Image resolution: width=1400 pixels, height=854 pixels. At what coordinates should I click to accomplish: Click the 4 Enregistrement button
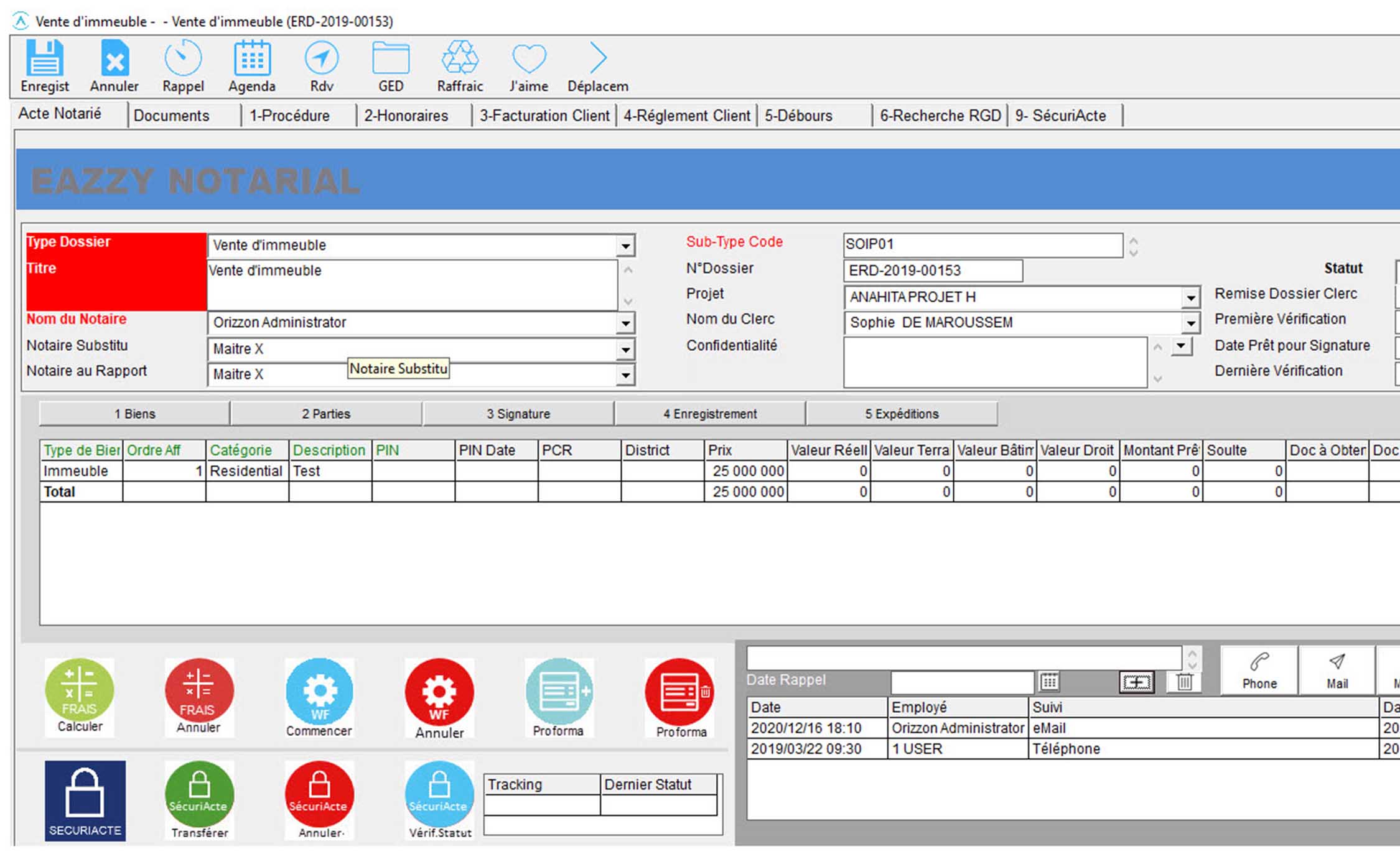point(710,414)
